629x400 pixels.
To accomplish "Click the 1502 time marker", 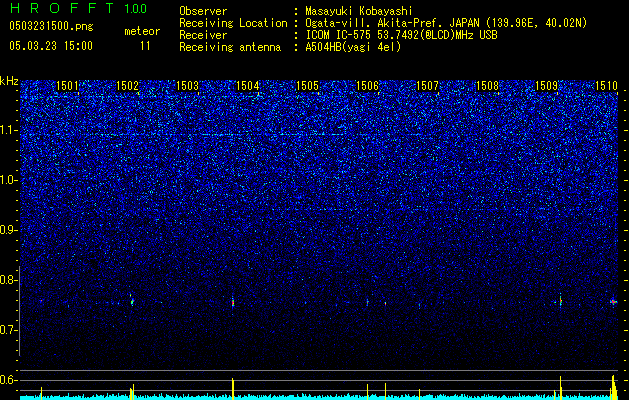I will tap(127, 86).
